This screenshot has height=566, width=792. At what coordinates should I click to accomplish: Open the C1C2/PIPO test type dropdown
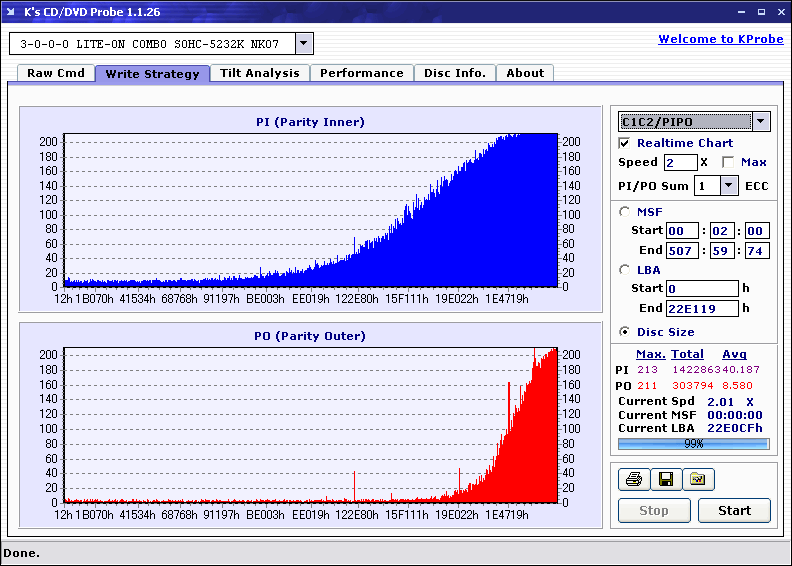(x=761, y=122)
